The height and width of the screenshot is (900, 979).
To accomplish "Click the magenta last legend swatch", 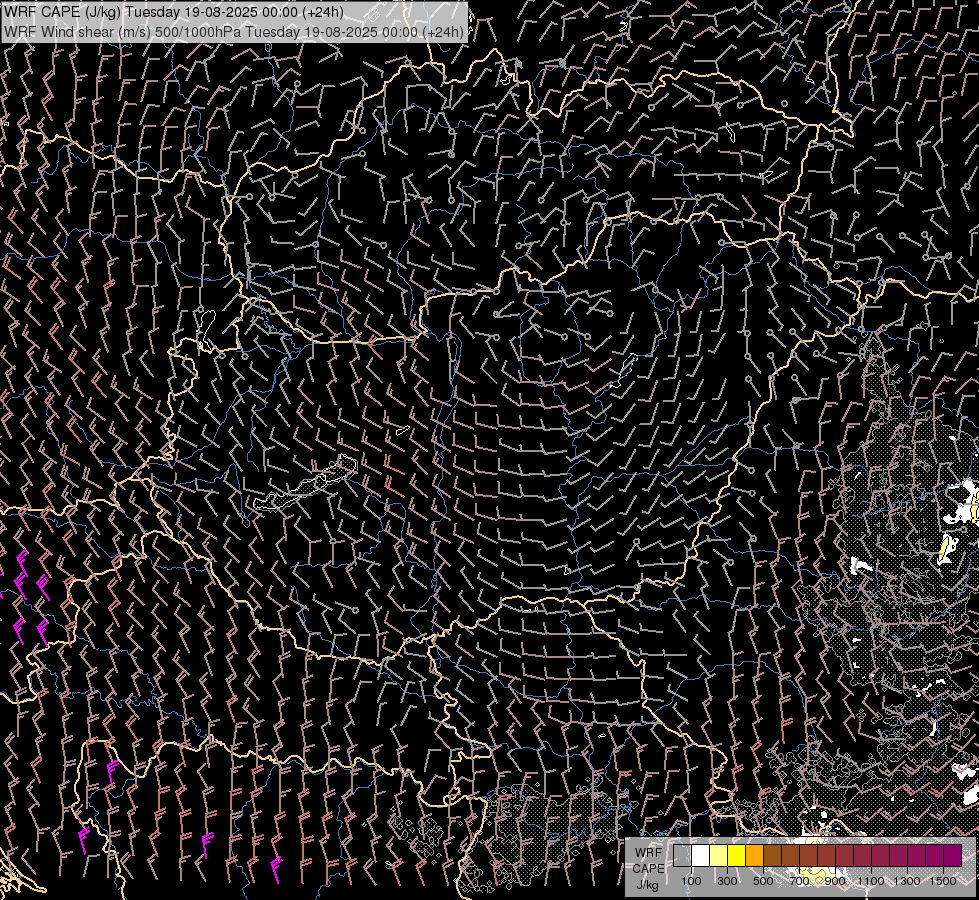I will (x=953, y=856).
